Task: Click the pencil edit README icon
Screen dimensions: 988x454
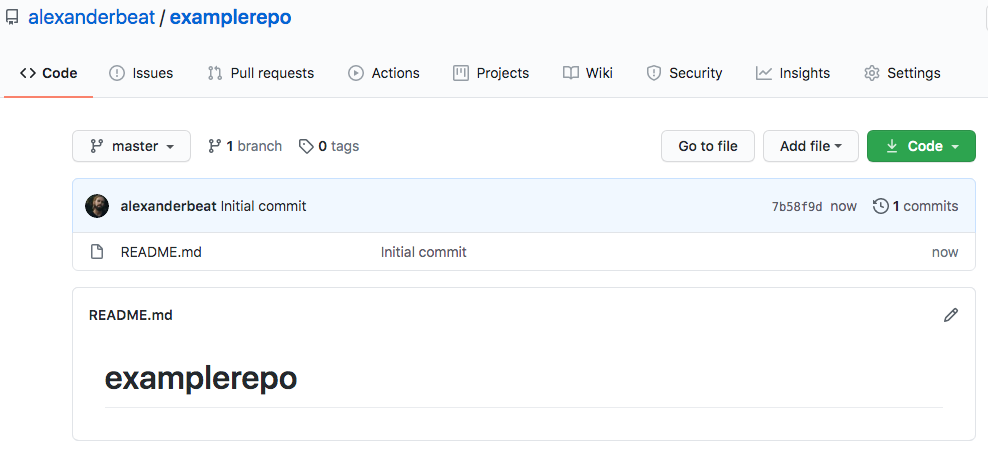Action: pyautogui.click(x=951, y=315)
